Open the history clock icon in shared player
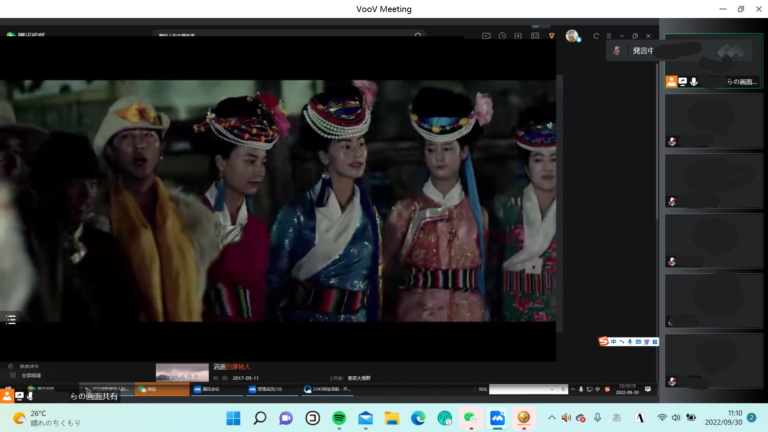 point(502,36)
